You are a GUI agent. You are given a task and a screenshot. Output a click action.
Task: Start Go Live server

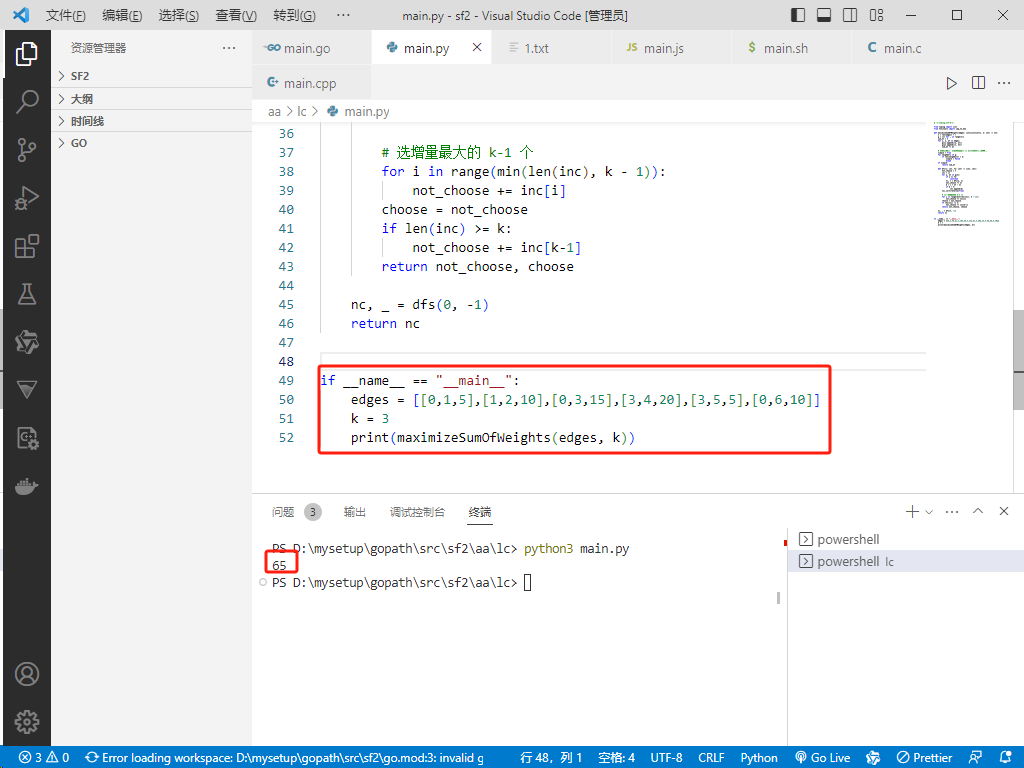[824, 758]
